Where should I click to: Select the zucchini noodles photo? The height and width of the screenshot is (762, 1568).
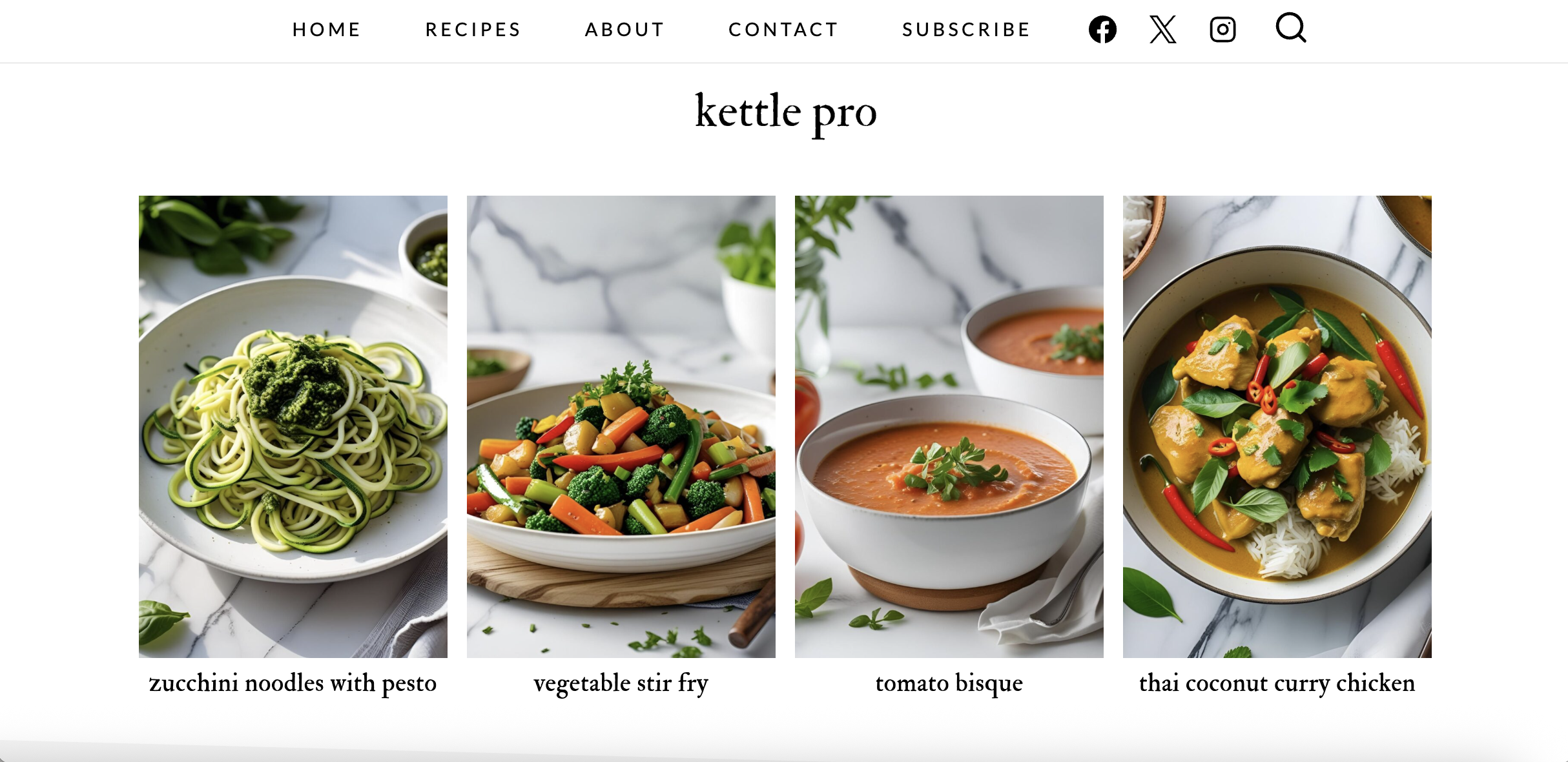pos(293,427)
